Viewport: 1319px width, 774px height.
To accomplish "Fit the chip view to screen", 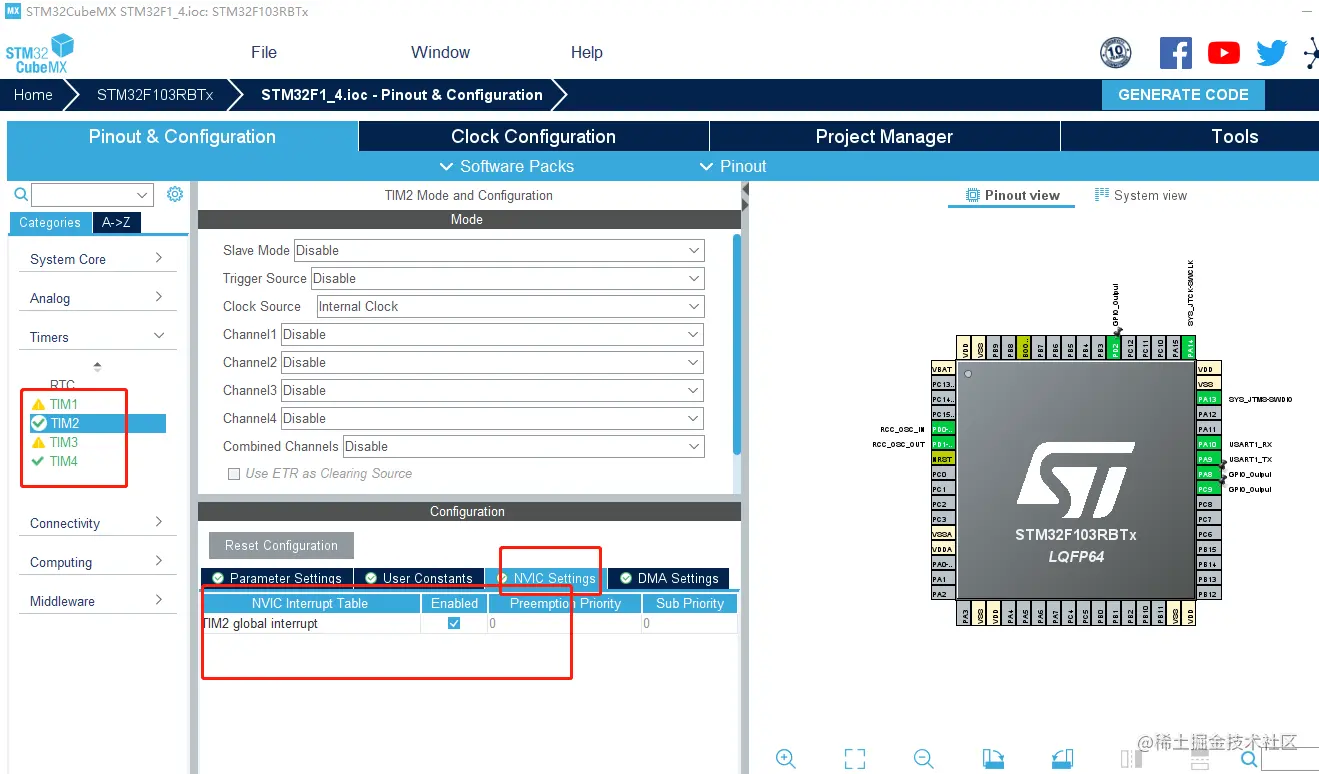I will (x=855, y=759).
